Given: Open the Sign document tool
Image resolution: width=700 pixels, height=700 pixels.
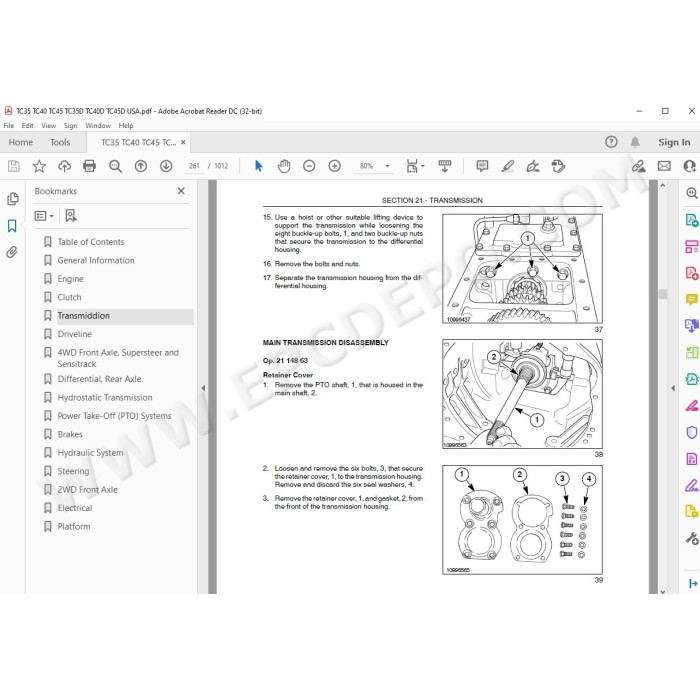Looking at the screenshot, I should pyautogui.click(x=533, y=166).
